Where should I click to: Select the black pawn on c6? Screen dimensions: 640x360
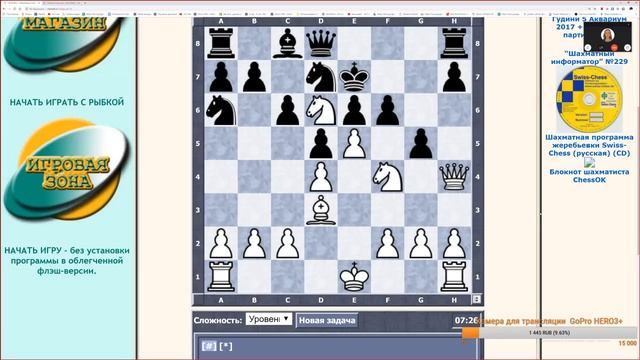[x=288, y=110]
